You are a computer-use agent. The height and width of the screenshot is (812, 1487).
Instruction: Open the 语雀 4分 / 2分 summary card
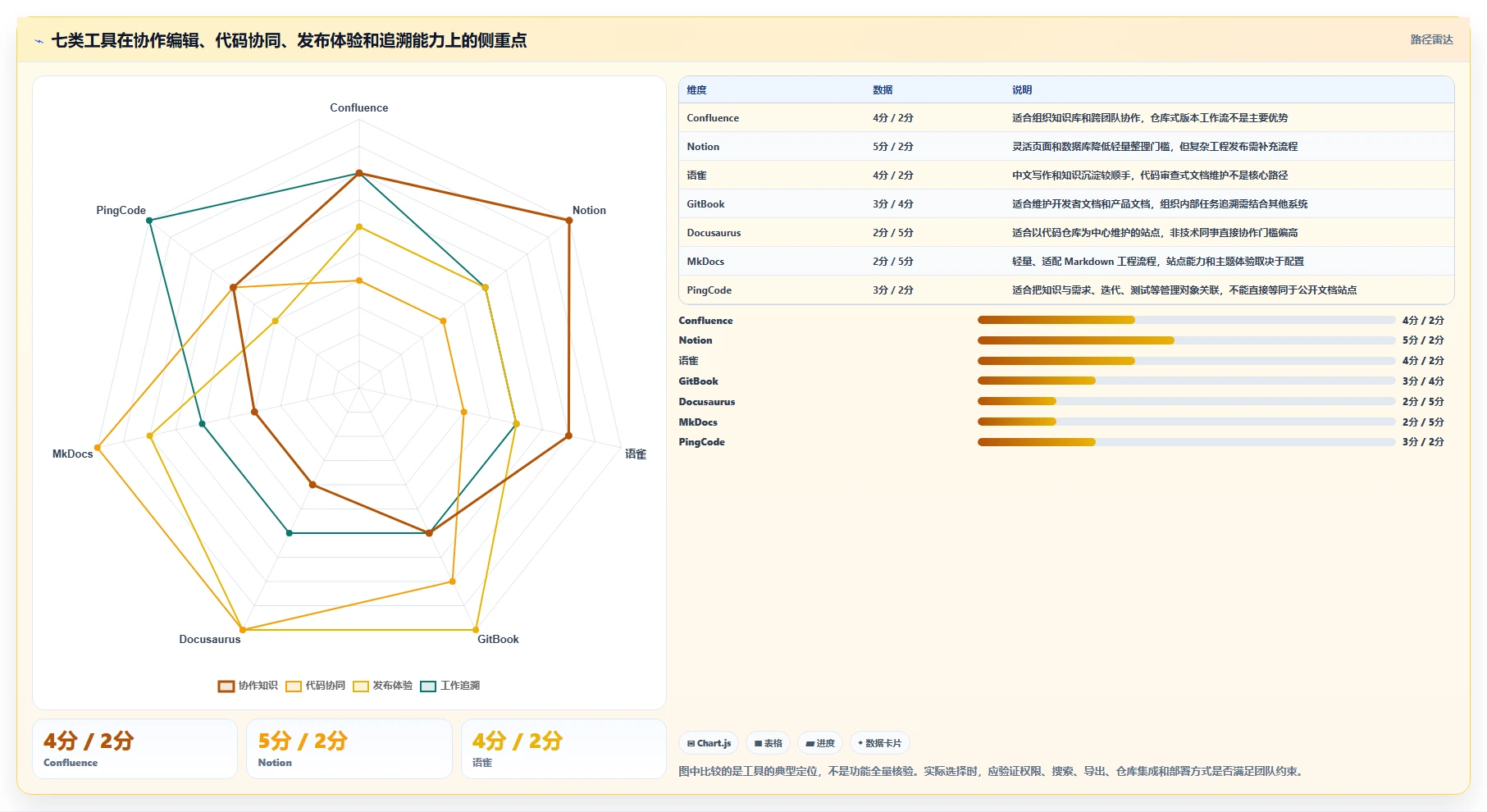563,749
